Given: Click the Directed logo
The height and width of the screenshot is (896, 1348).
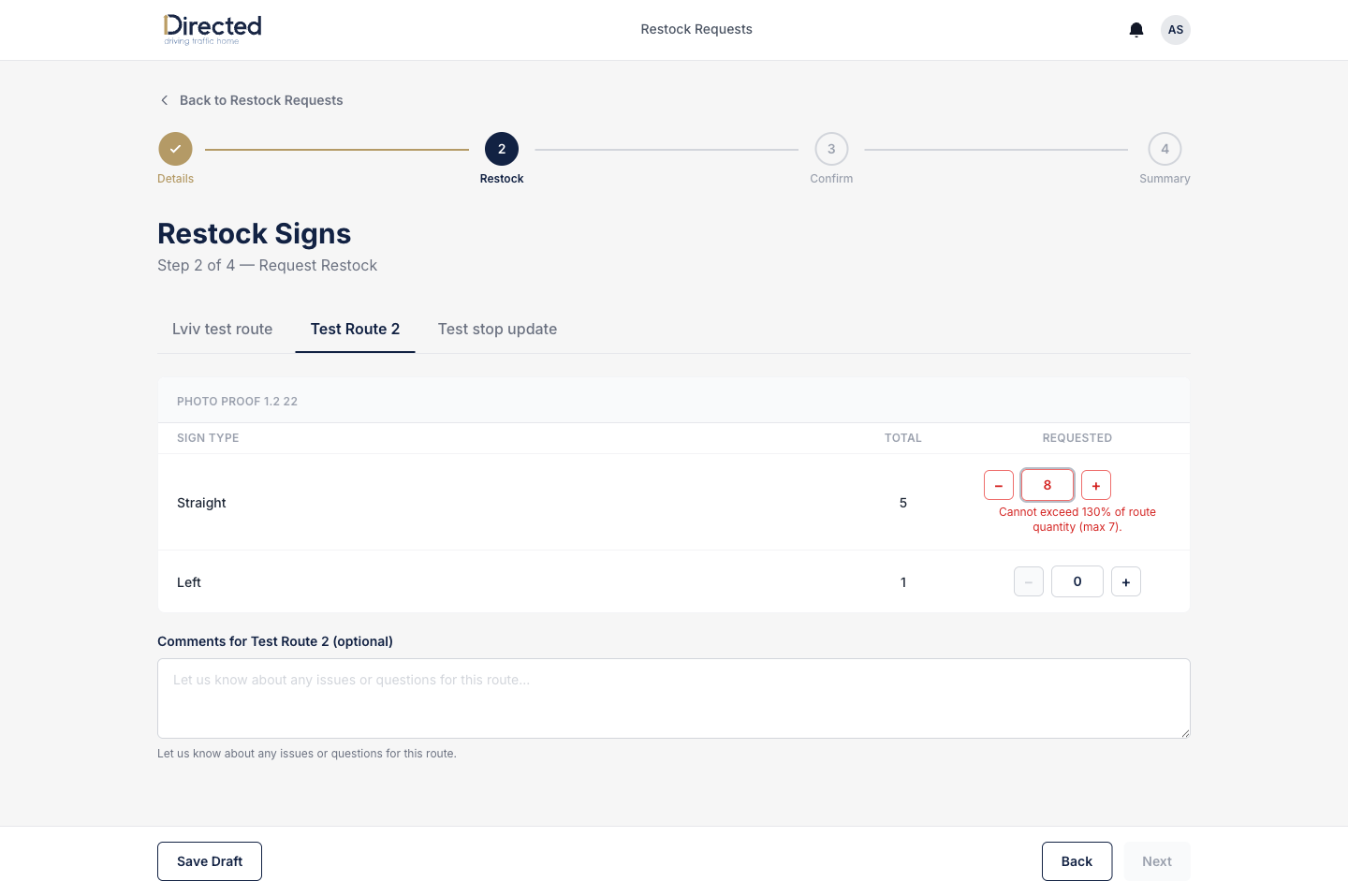Looking at the screenshot, I should pyautogui.click(x=212, y=29).
